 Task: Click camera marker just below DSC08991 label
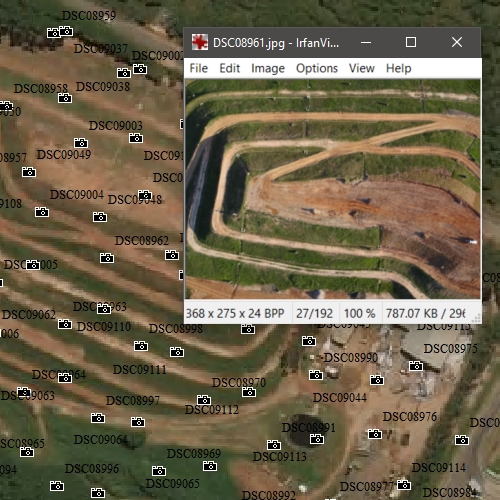[317, 439]
